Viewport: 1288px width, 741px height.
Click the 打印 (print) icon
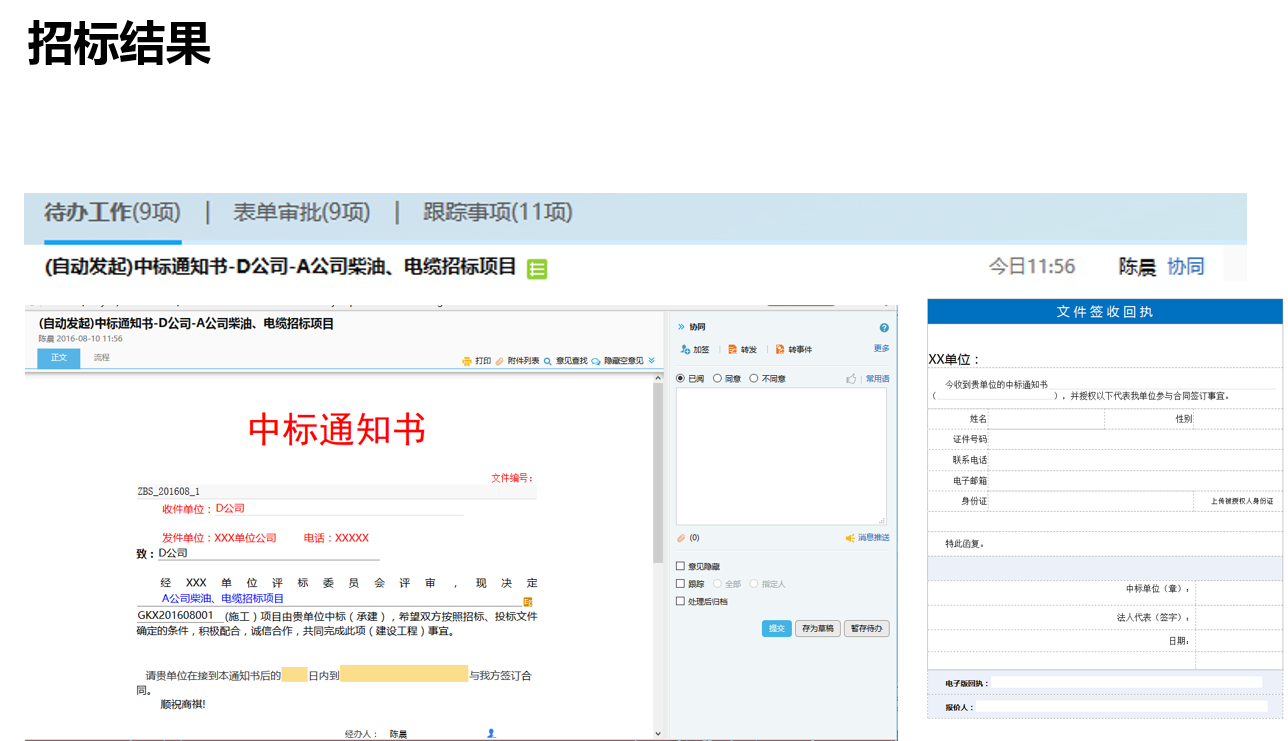point(467,361)
